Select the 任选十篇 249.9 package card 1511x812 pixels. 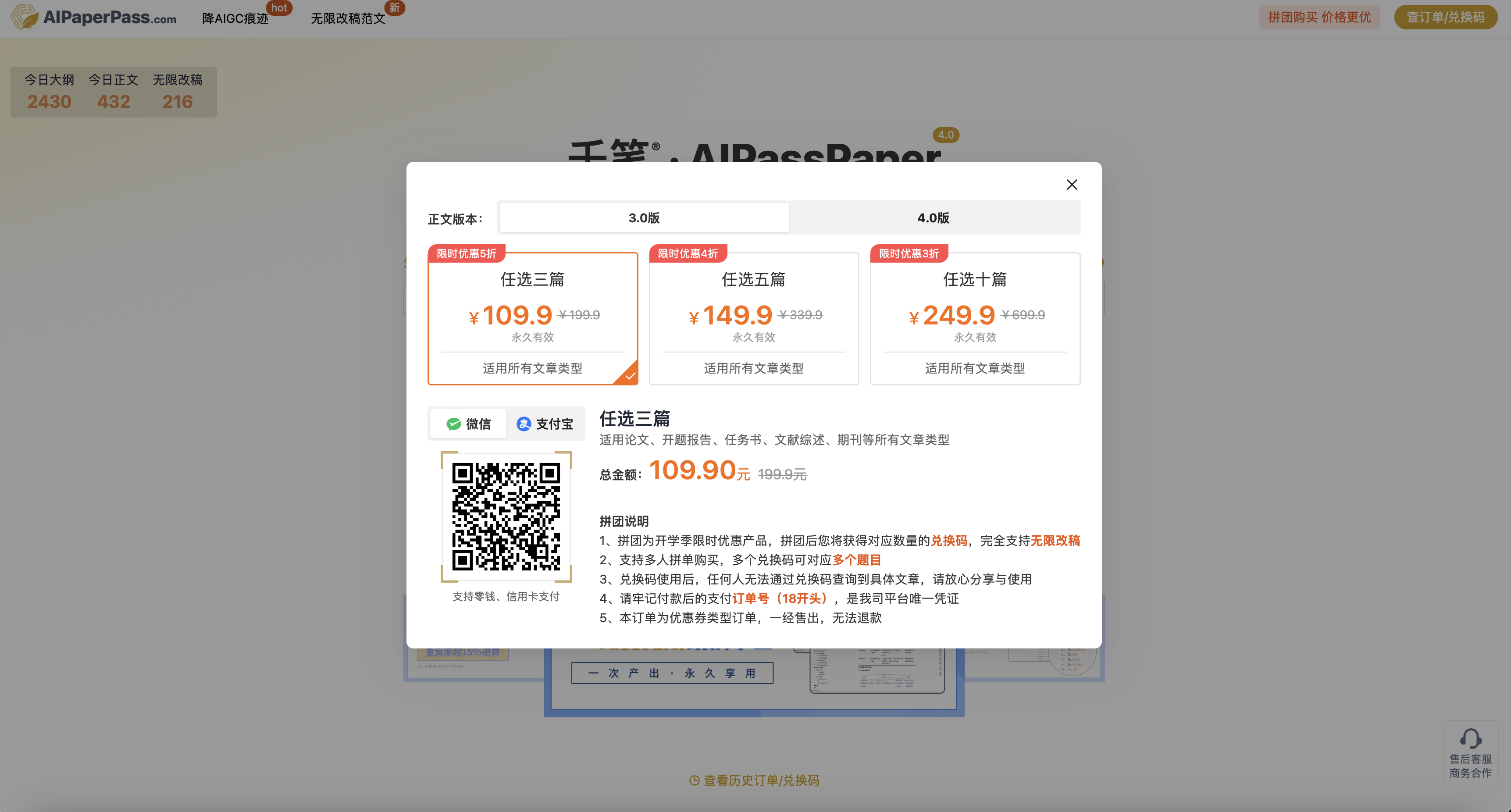click(975, 319)
